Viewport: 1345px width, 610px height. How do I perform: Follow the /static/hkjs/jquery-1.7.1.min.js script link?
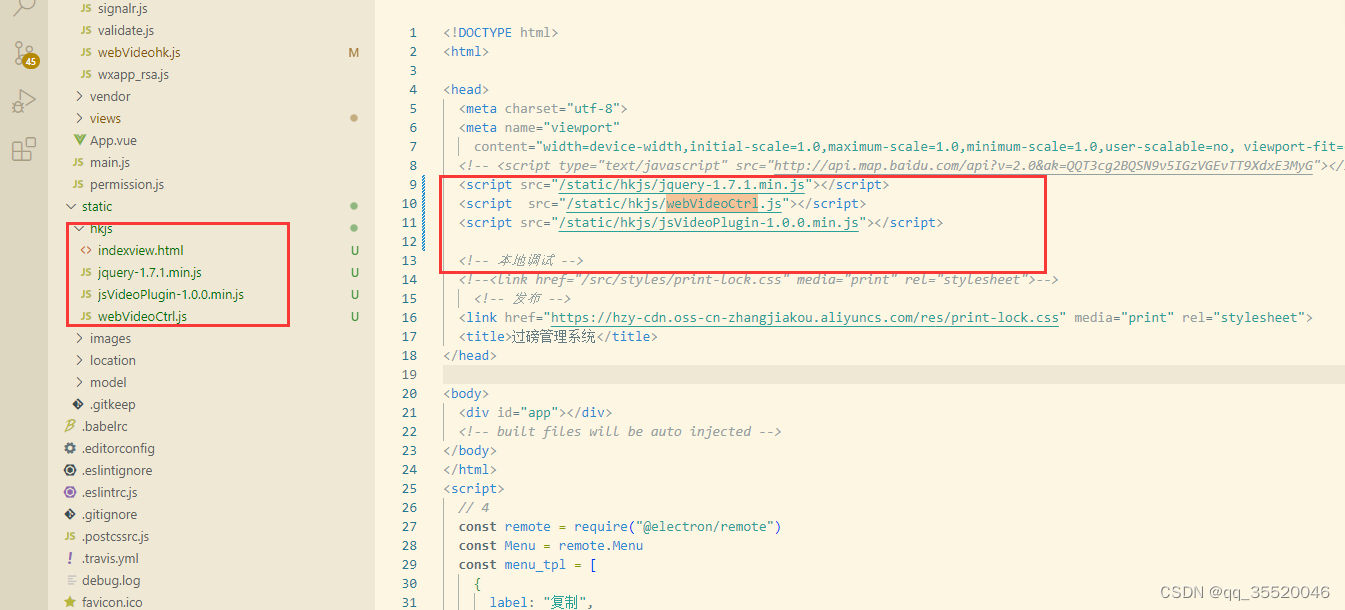682,184
